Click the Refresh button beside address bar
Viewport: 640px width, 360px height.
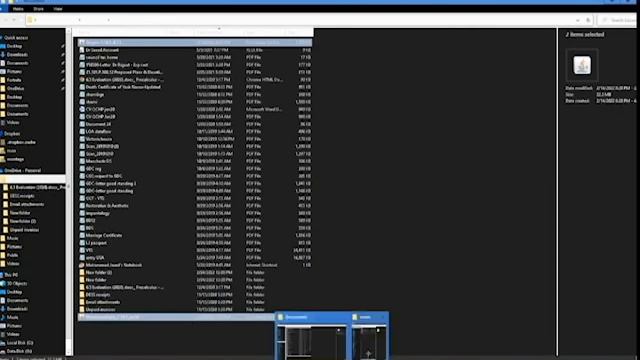tap(588, 20)
